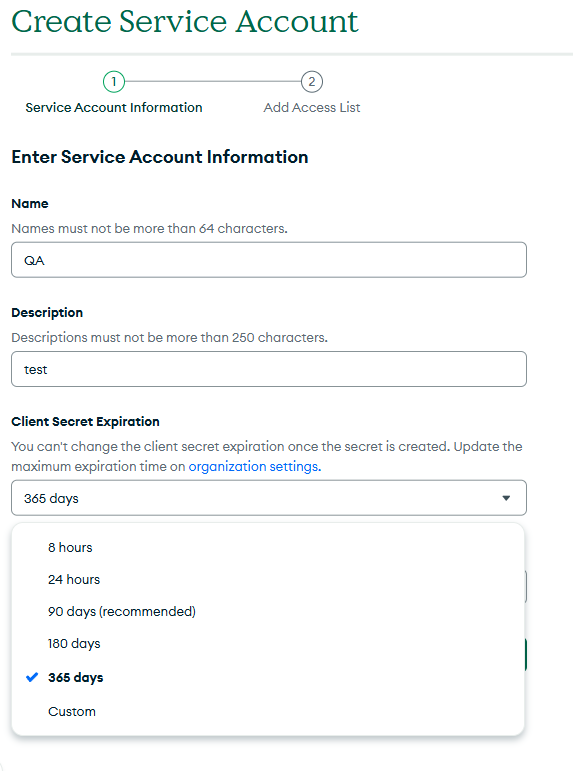Viewport: 573px width, 771px height.
Task: Open the Client Secret Expiration dropdown
Action: point(269,498)
